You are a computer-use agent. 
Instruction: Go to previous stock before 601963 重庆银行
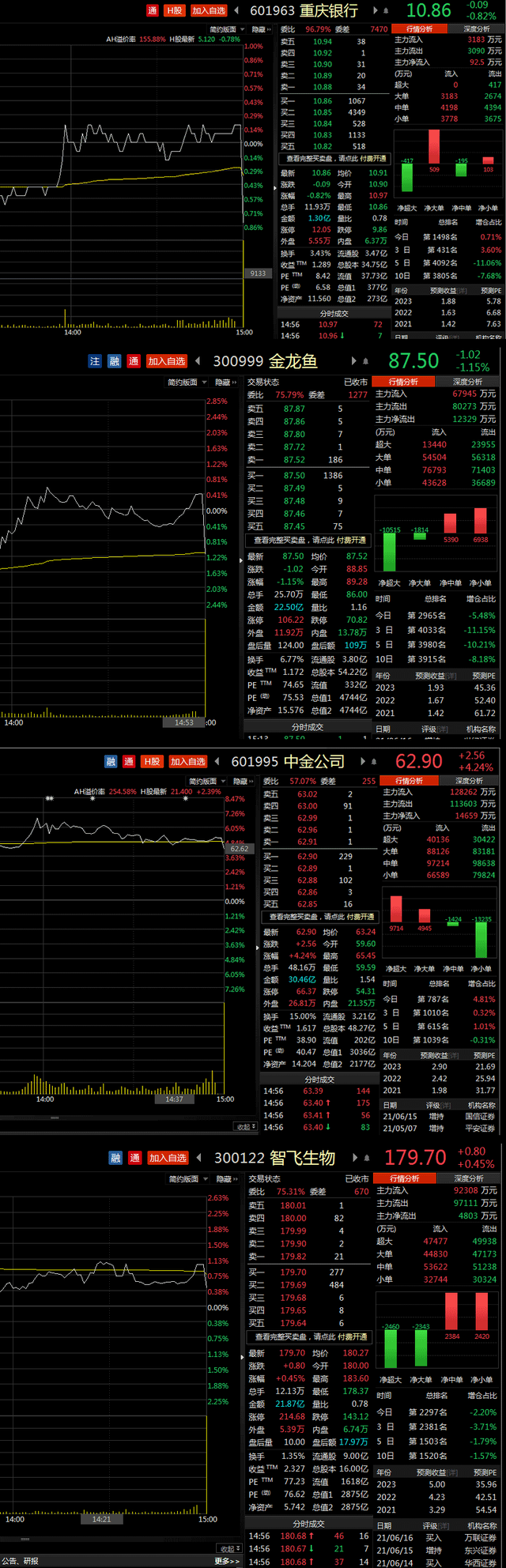click(236, 10)
